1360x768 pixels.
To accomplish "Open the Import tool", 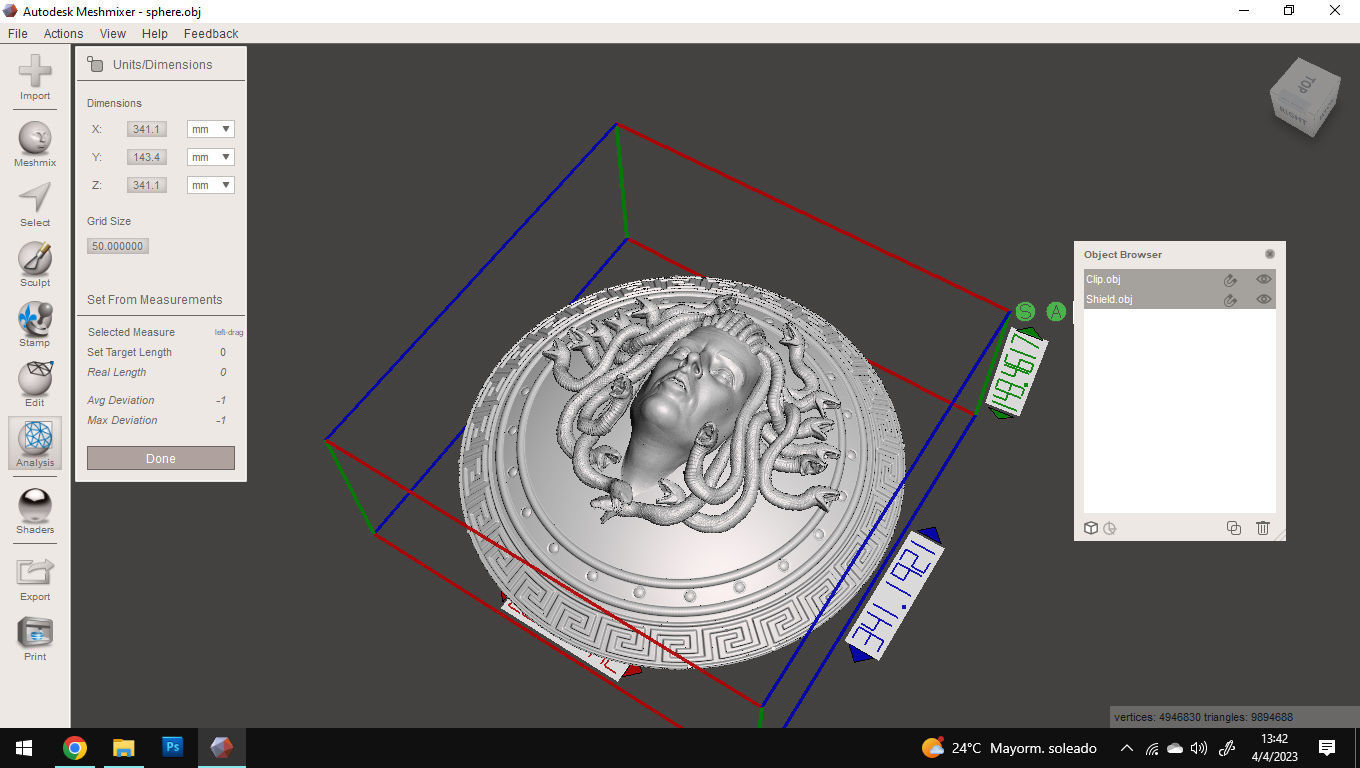I will 35,78.
